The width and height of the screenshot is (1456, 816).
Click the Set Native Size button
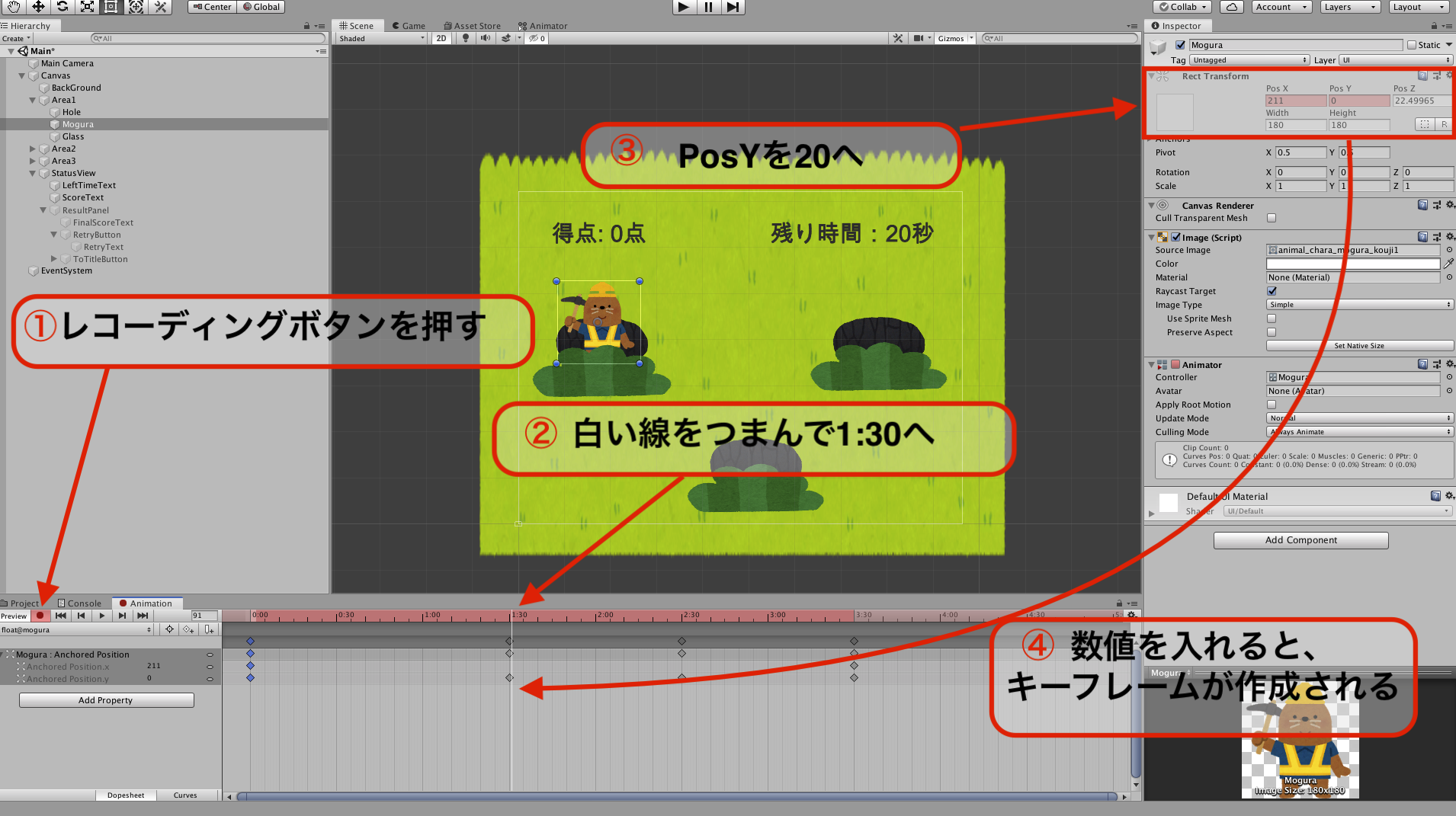pyautogui.click(x=1360, y=346)
